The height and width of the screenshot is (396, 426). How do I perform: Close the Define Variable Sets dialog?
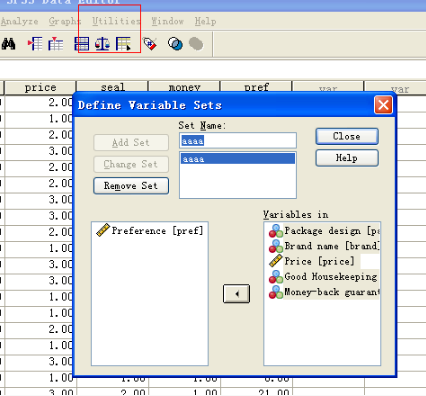[383, 105]
